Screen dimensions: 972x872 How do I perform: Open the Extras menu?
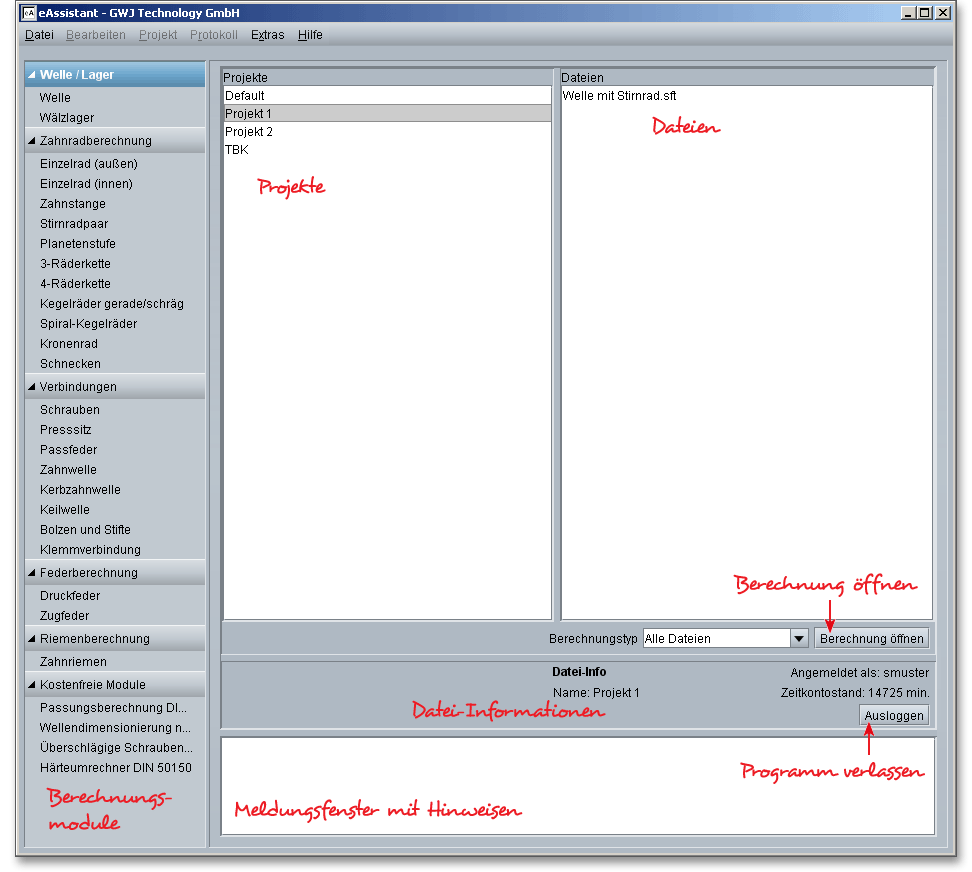tap(267, 35)
